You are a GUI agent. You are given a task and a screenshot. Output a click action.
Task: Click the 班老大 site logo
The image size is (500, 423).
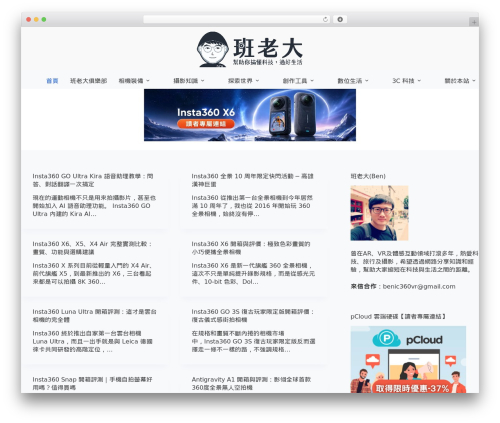[x=250, y=49]
